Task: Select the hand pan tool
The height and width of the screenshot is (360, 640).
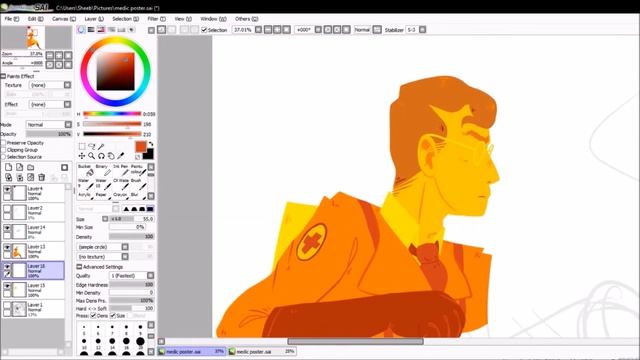Action: 111,156
